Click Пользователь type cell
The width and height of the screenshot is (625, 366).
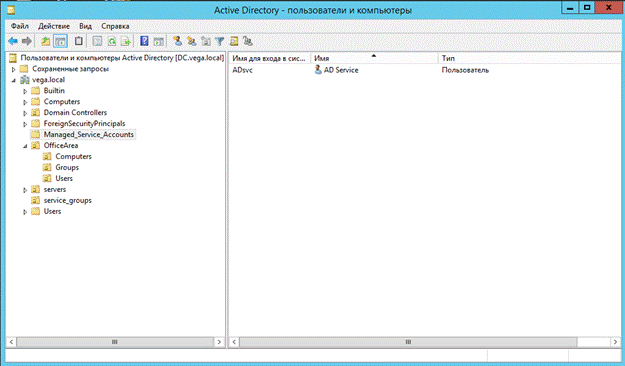tap(465, 70)
